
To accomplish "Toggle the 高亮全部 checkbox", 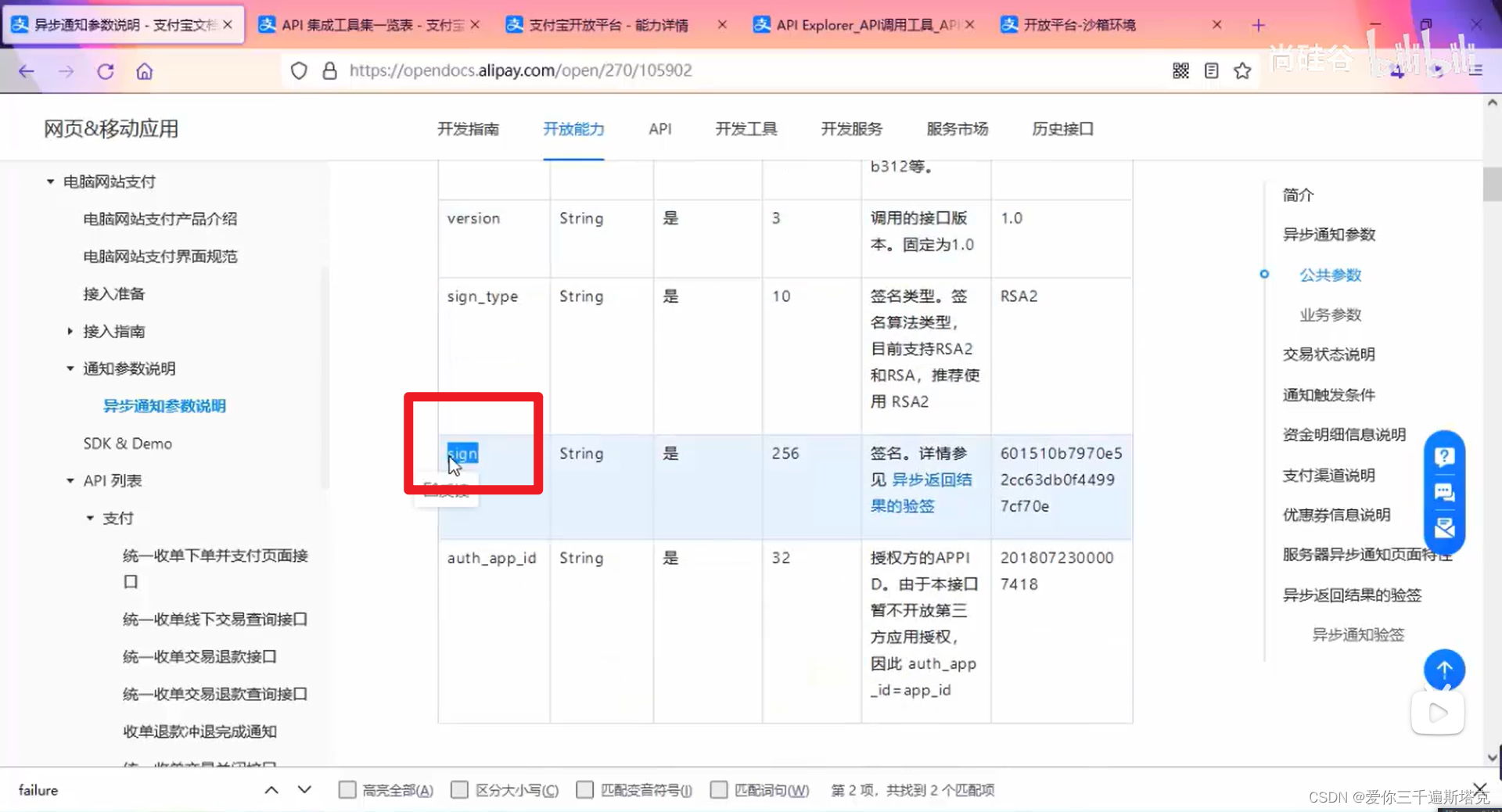I will 347,790.
